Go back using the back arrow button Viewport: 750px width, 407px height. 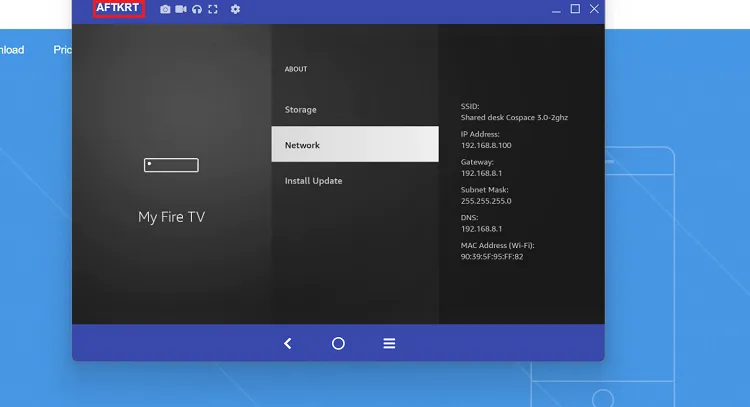tap(287, 343)
